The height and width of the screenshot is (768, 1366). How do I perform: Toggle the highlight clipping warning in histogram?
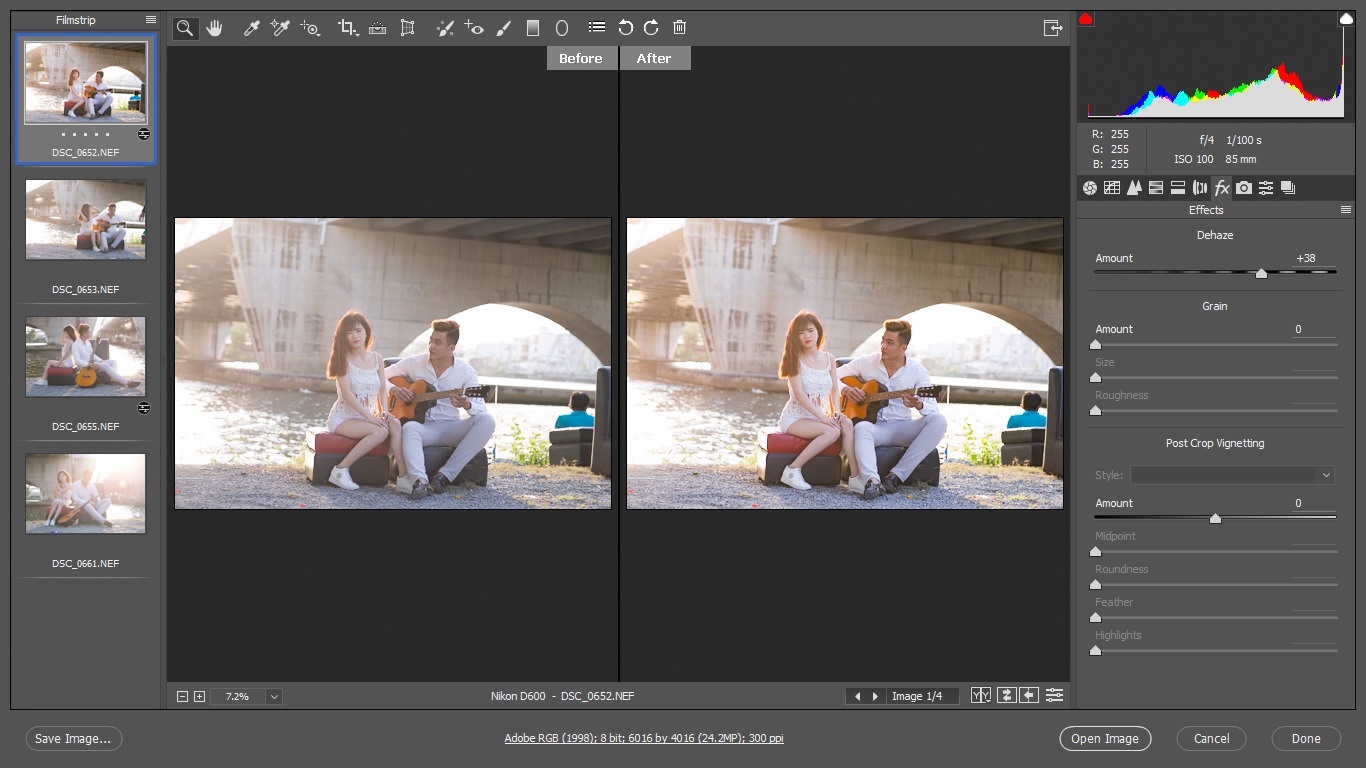pyautogui.click(x=1346, y=19)
